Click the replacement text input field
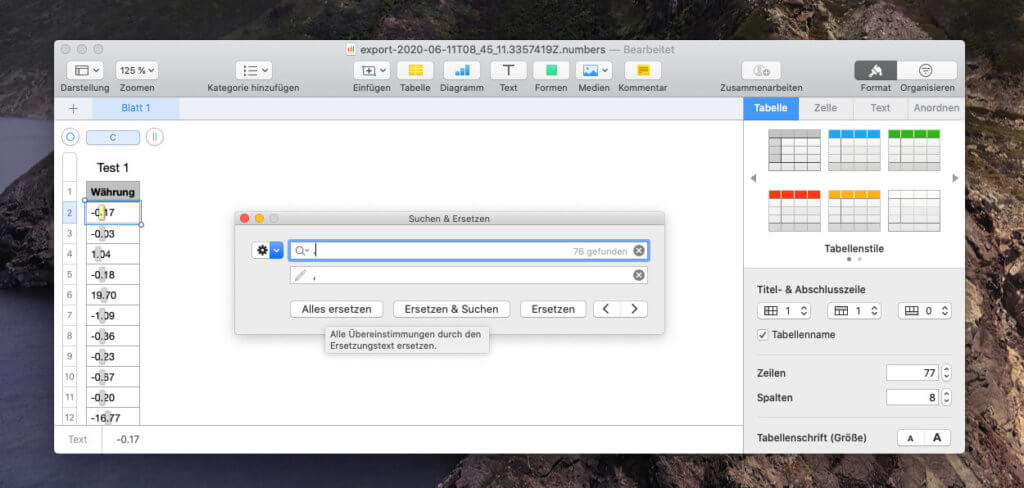This screenshot has width=1024, height=488. tap(470, 275)
